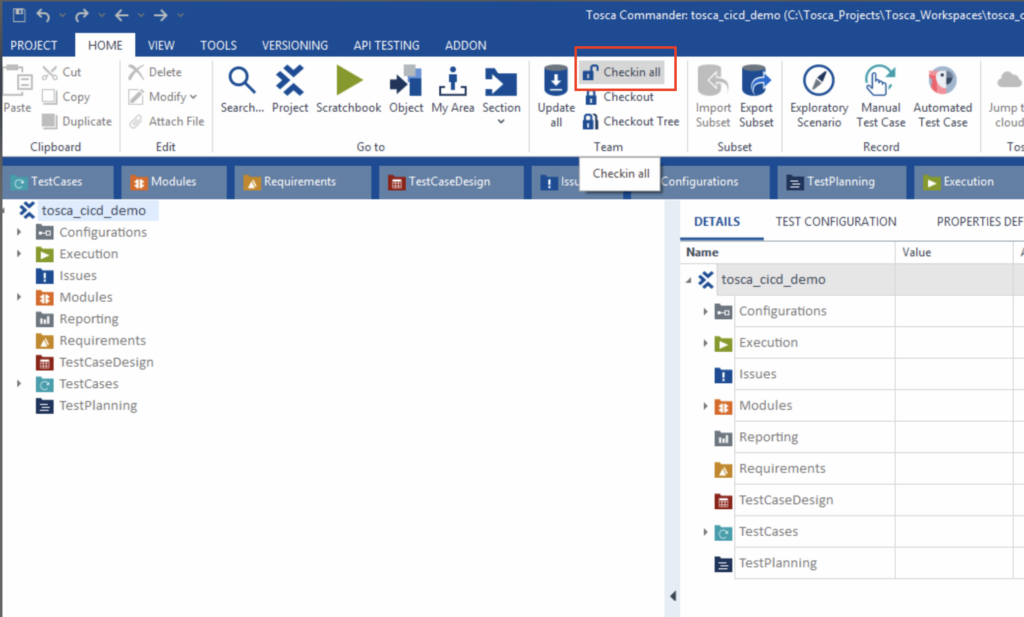Navigate back with the left arrow icon
1024x617 pixels.
tap(121, 14)
